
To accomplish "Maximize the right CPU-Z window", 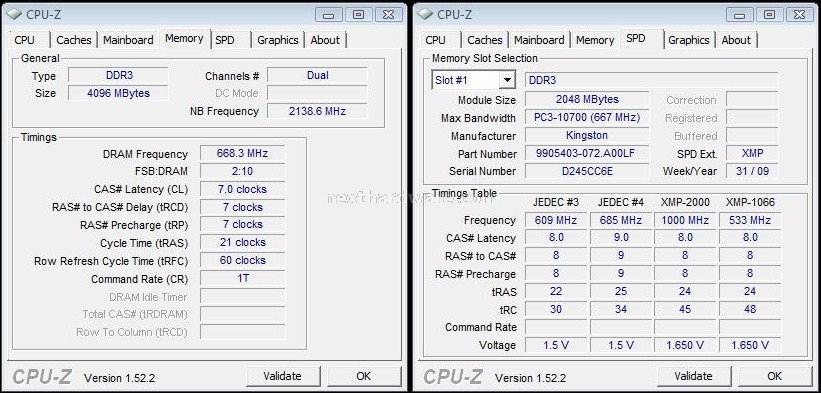I will pos(770,15).
